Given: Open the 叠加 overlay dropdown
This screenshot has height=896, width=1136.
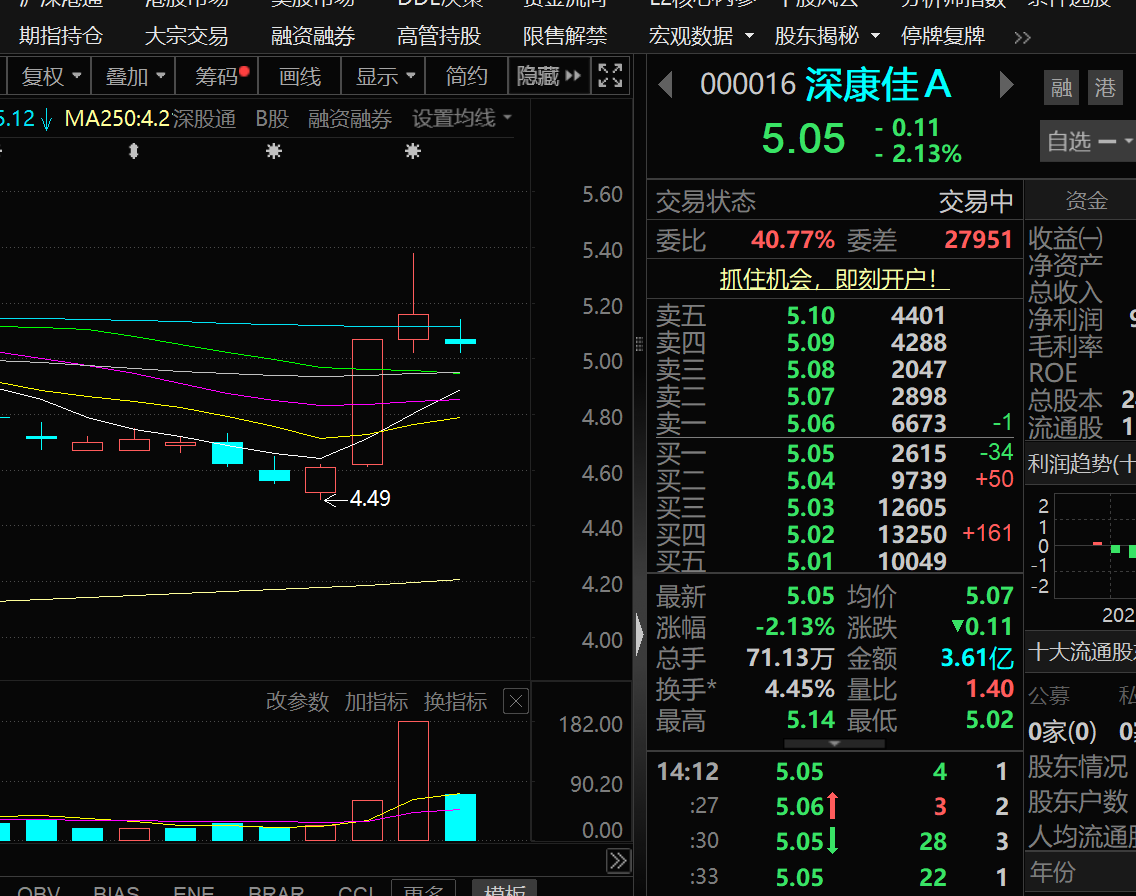Looking at the screenshot, I should [135, 76].
